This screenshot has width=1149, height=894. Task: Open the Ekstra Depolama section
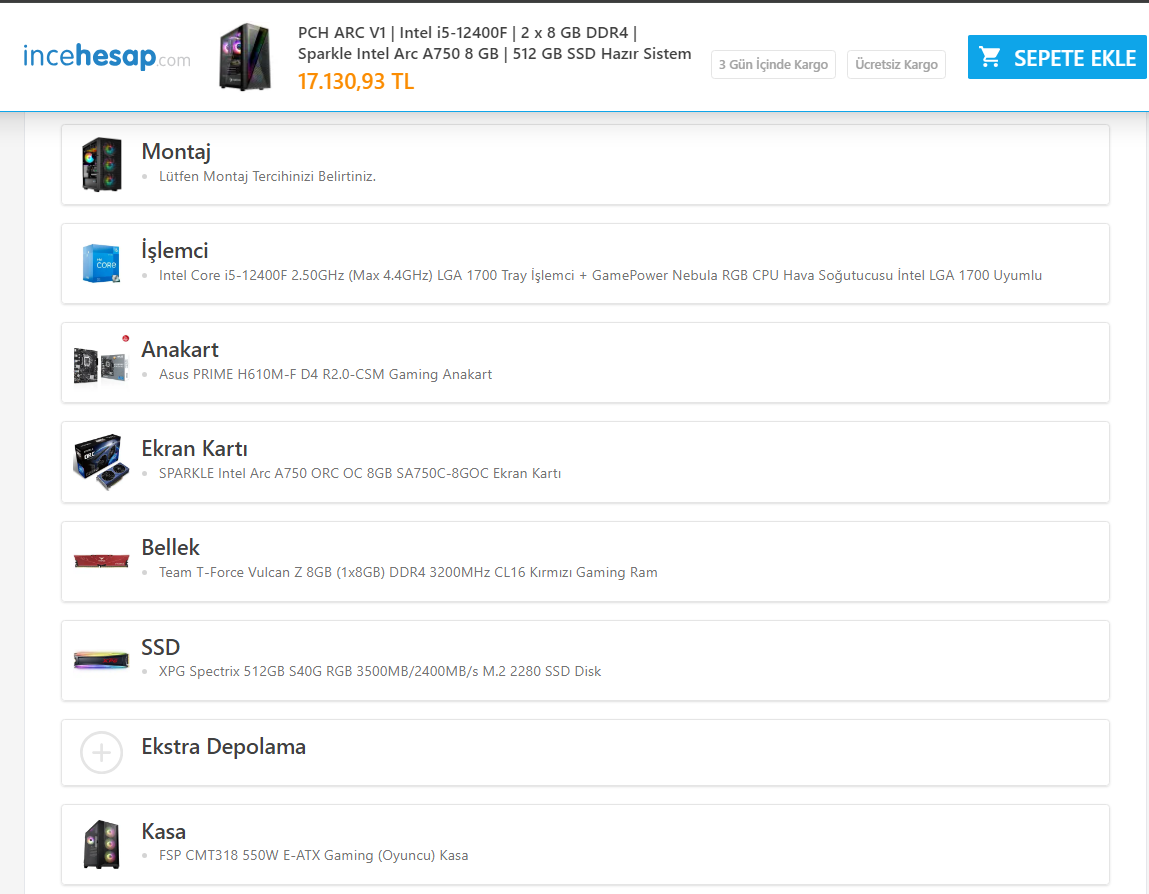(224, 747)
